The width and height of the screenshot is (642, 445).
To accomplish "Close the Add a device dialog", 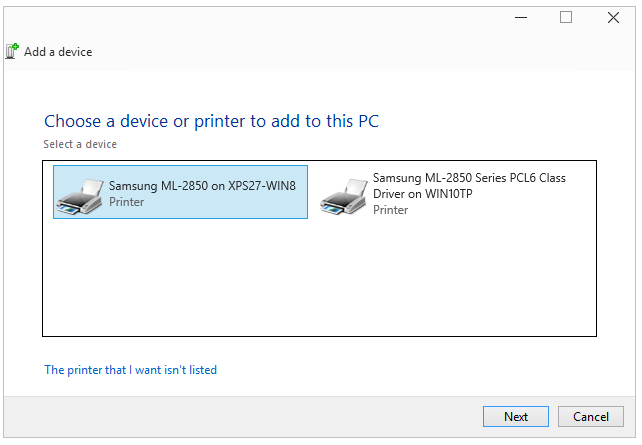I will tap(613, 18).
